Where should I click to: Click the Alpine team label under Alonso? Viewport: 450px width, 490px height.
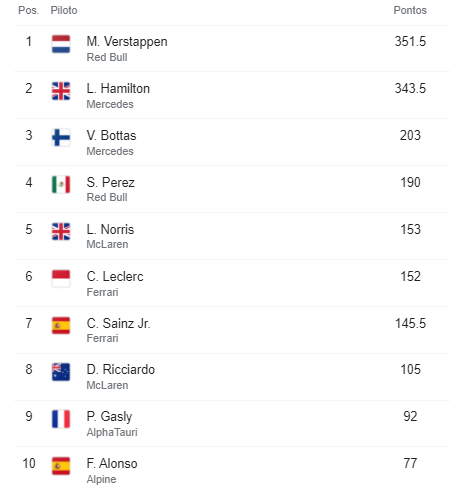click(x=101, y=479)
